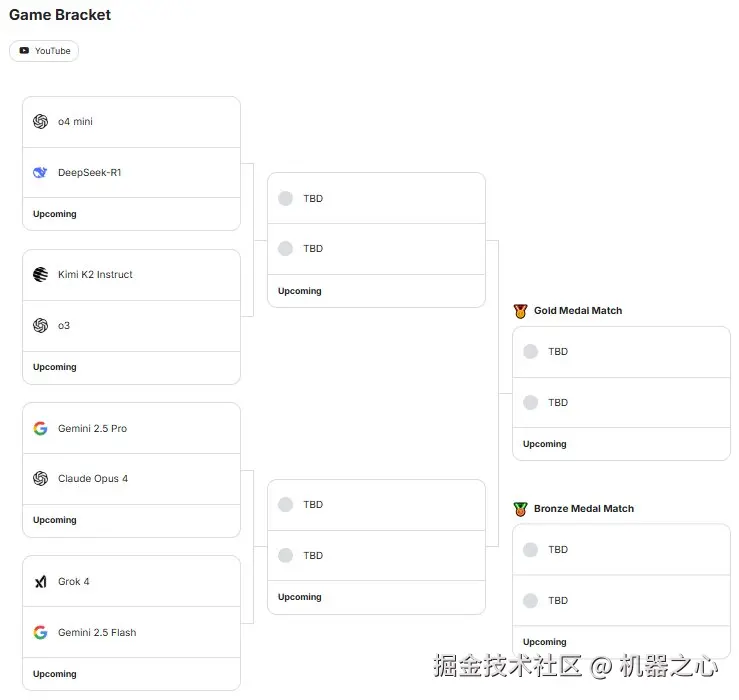Click the DeepSeek whale icon
Viewport: 739px width, 700px height.
(x=41, y=173)
